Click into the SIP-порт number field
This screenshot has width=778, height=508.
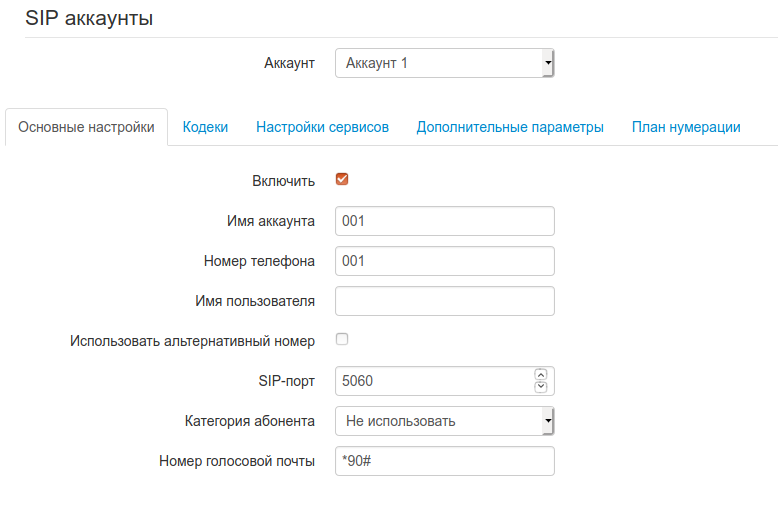(x=434, y=381)
